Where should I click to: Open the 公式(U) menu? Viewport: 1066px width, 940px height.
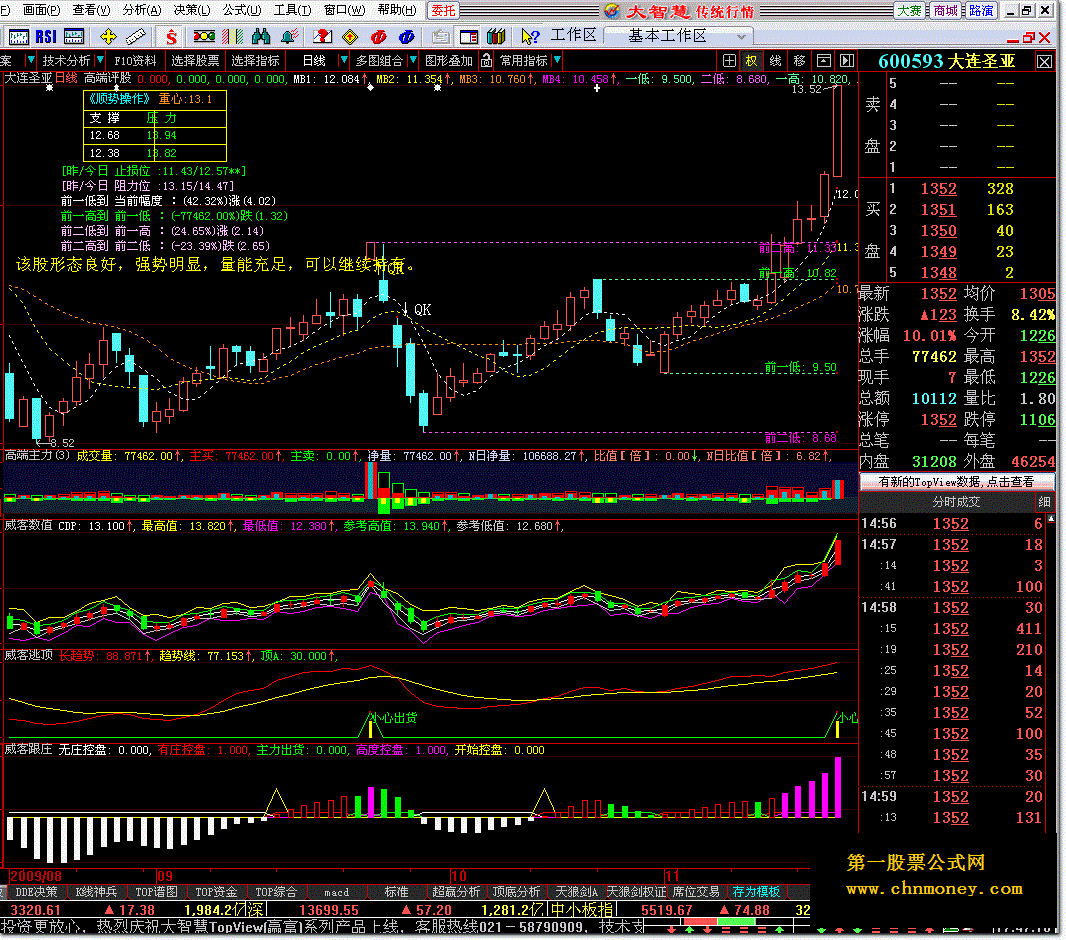(242, 10)
